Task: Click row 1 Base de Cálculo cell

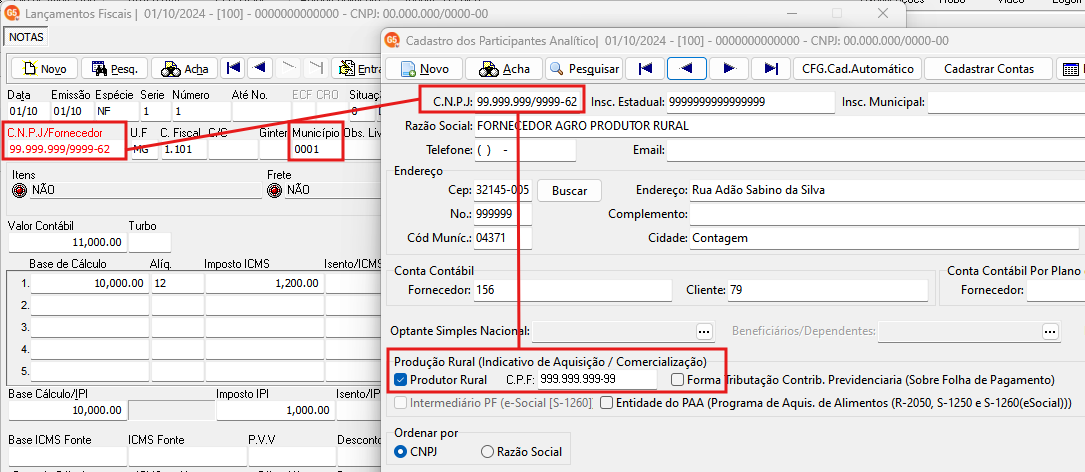Action: pyautogui.click(x=89, y=283)
